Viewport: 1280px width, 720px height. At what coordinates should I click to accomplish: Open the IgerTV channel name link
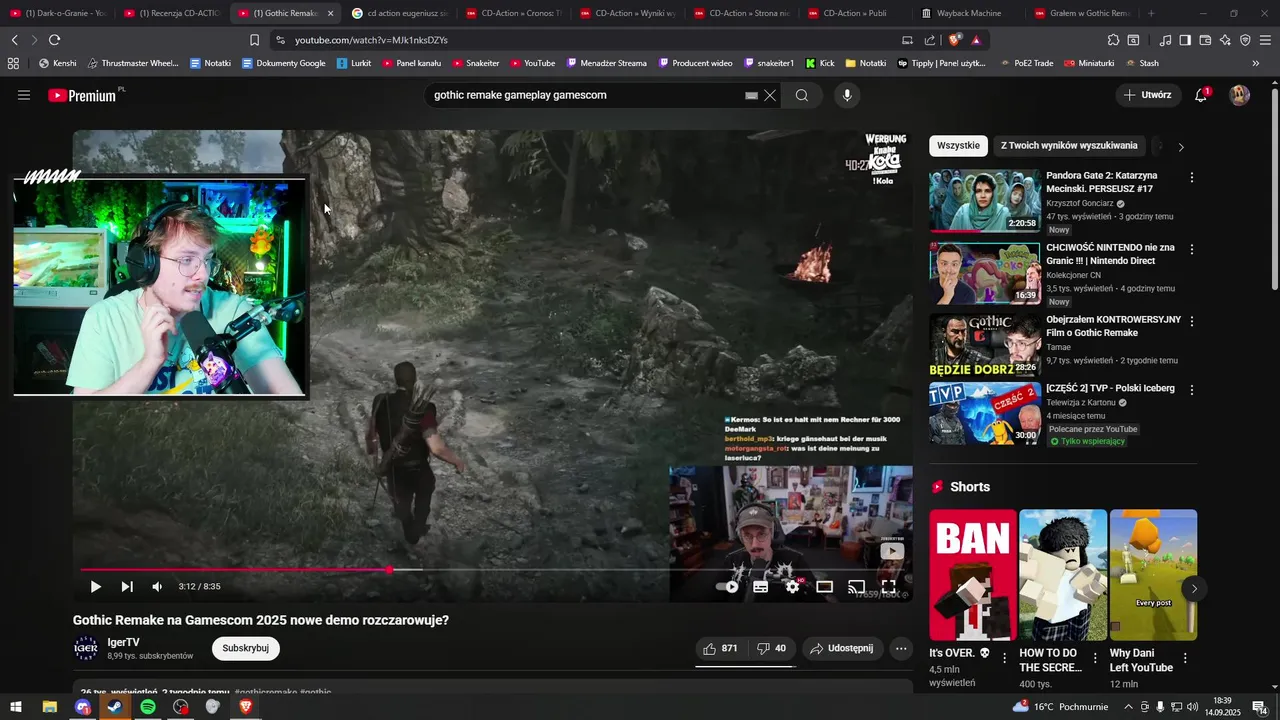tap(124, 642)
